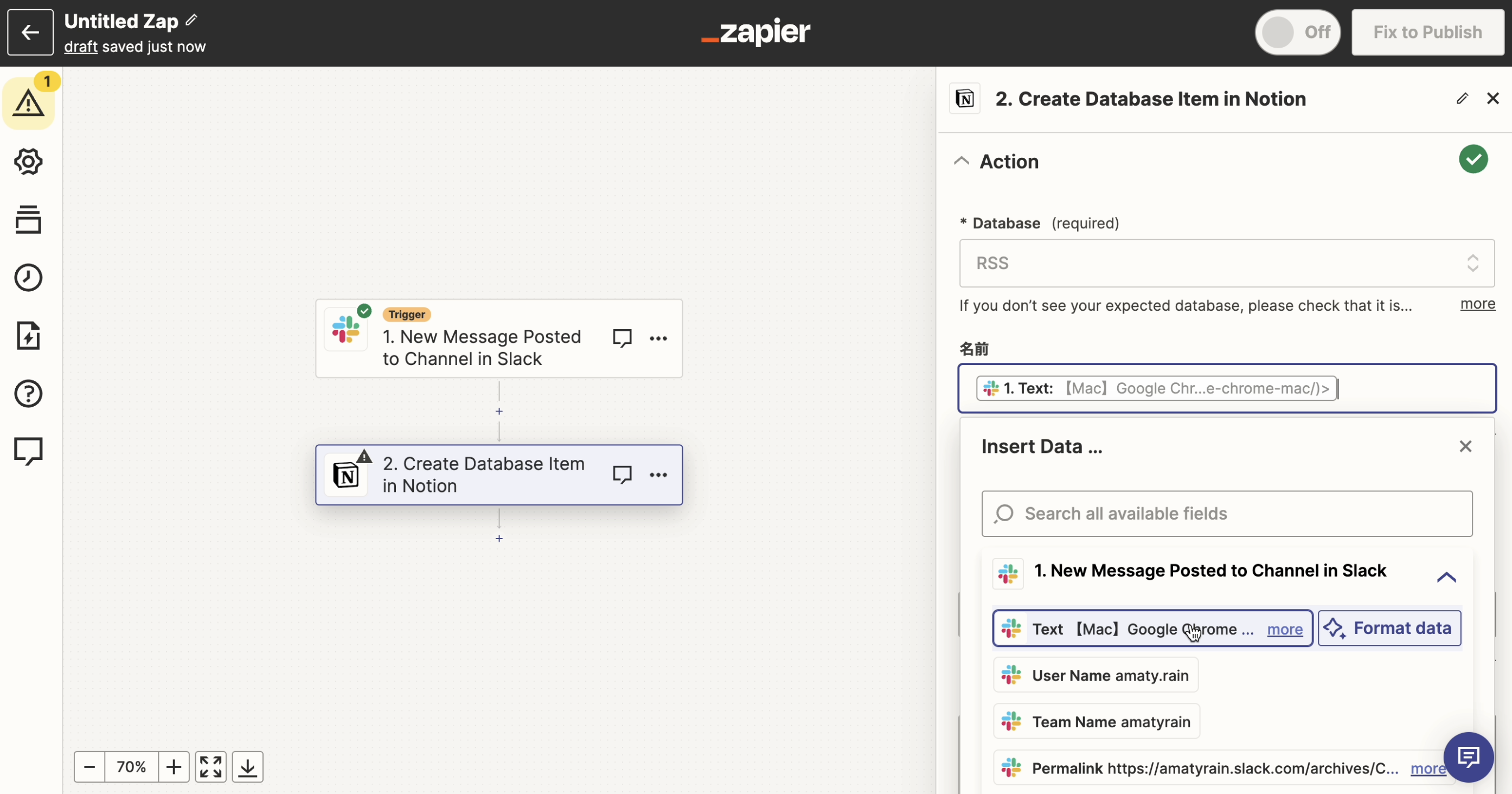
Task: Click the Fix to Publish button
Action: pos(1427,33)
